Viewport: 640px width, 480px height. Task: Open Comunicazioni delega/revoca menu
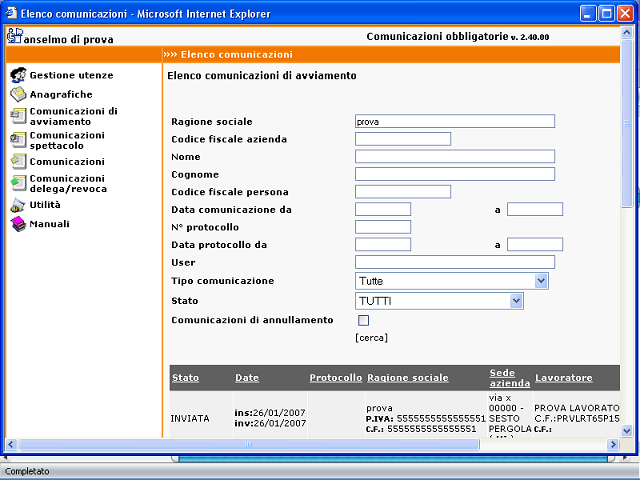point(68,183)
